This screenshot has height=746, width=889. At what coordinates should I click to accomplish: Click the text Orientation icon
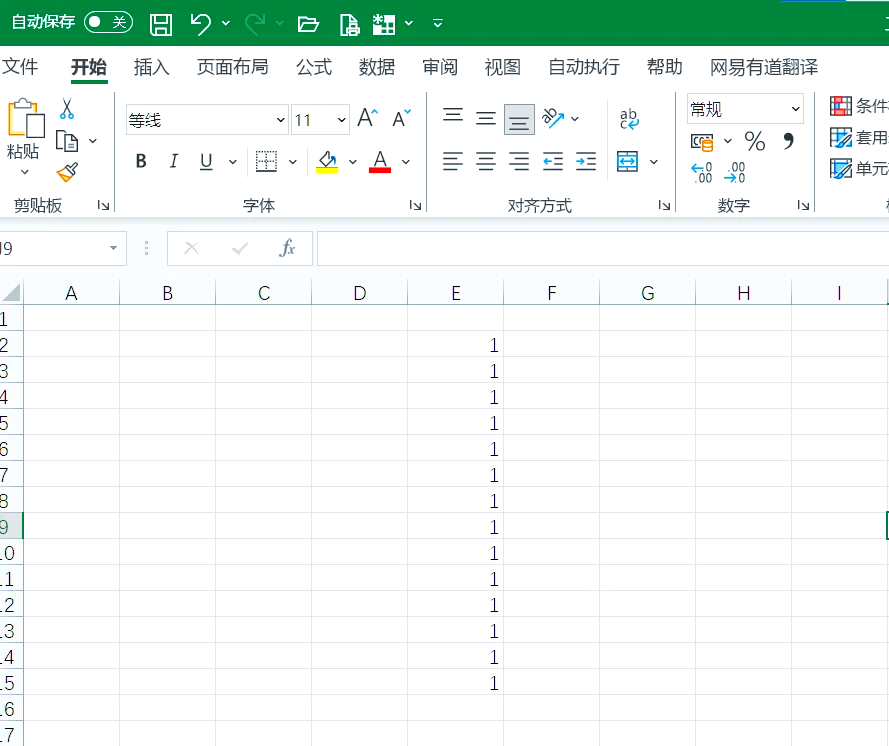coord(553,118)
